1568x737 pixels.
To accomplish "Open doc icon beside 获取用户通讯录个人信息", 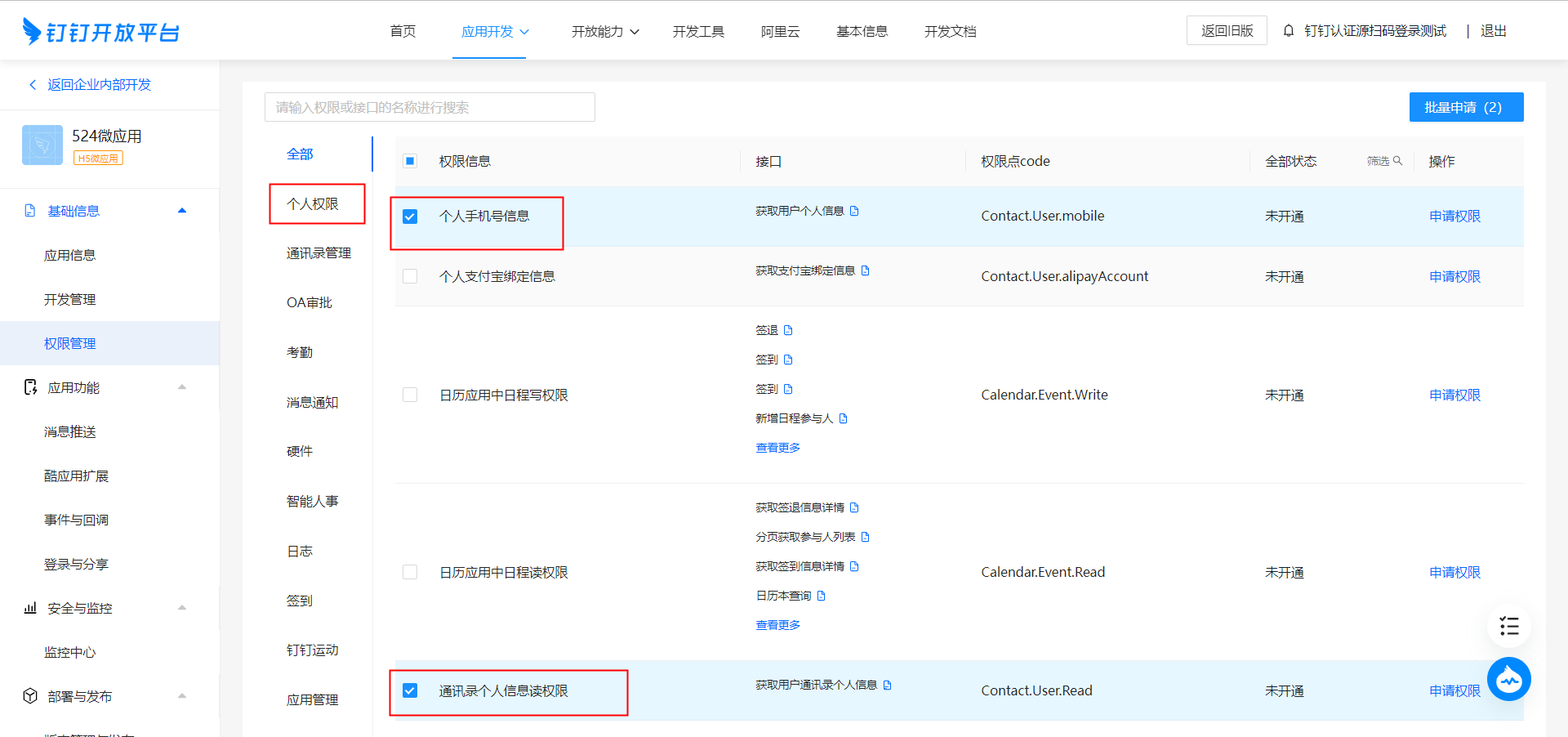I will (x=887, y=685).
